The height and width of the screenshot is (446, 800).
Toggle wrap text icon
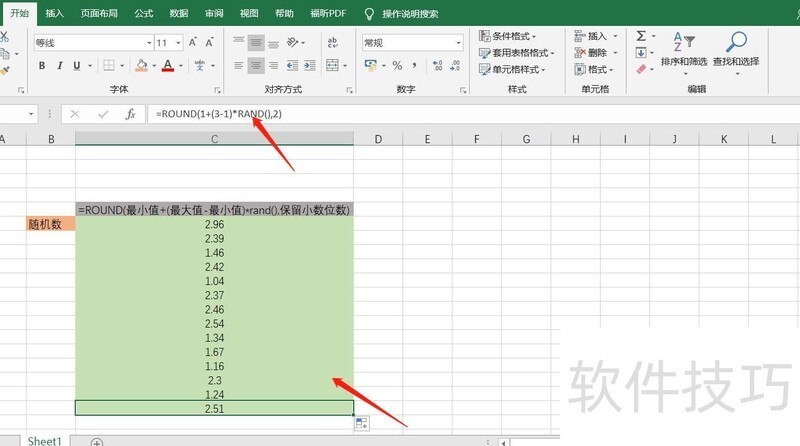click(x=333, y=42)
